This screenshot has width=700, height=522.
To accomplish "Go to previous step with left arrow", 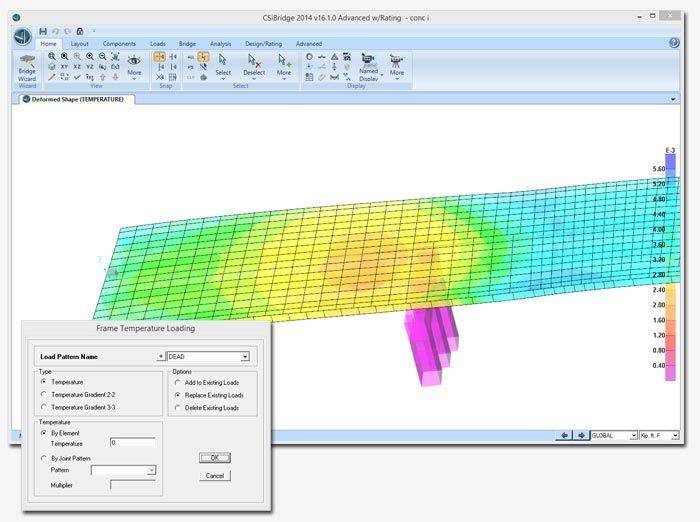I will (564, 435).
